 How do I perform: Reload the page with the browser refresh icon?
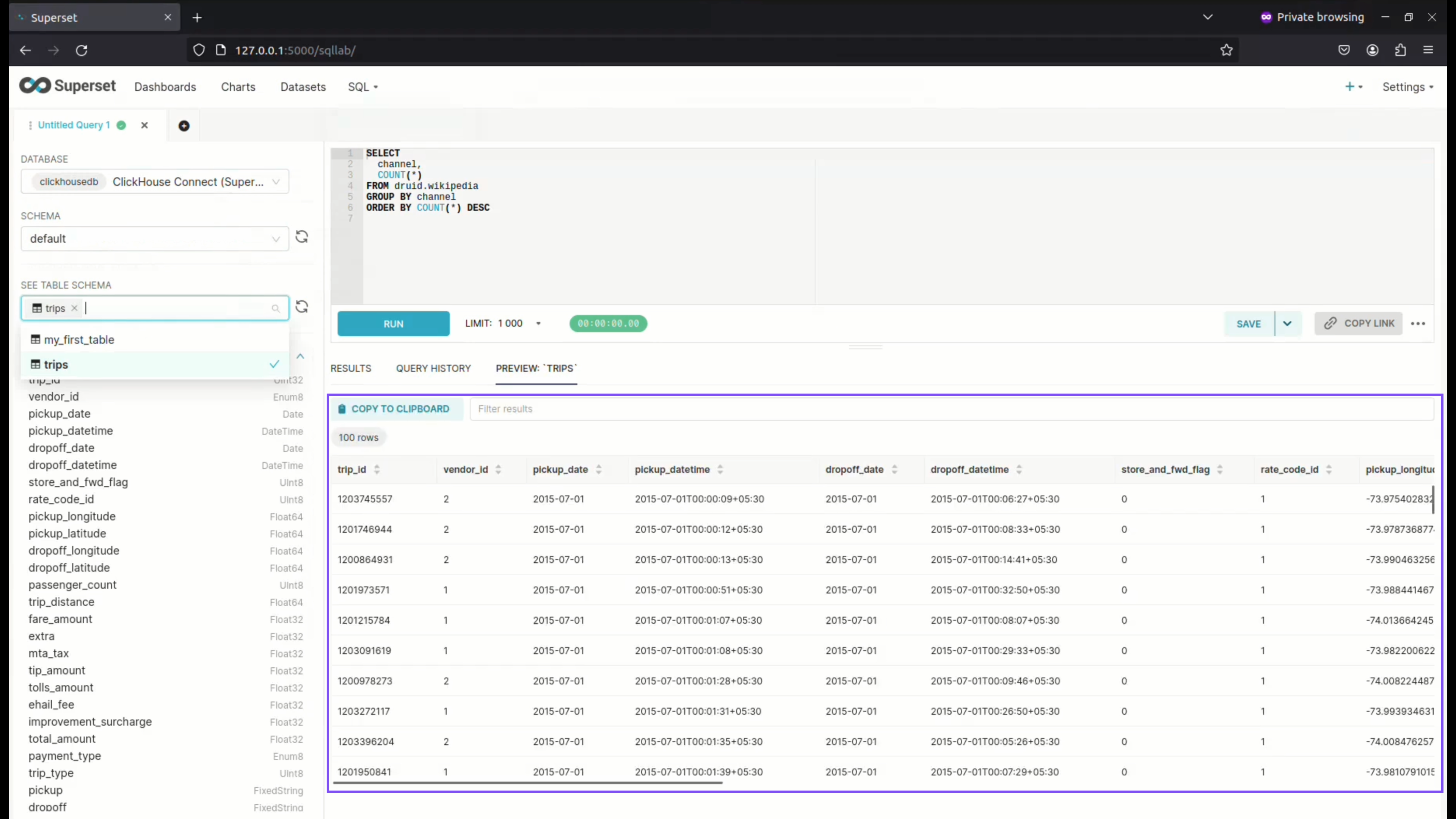[82, 50]
